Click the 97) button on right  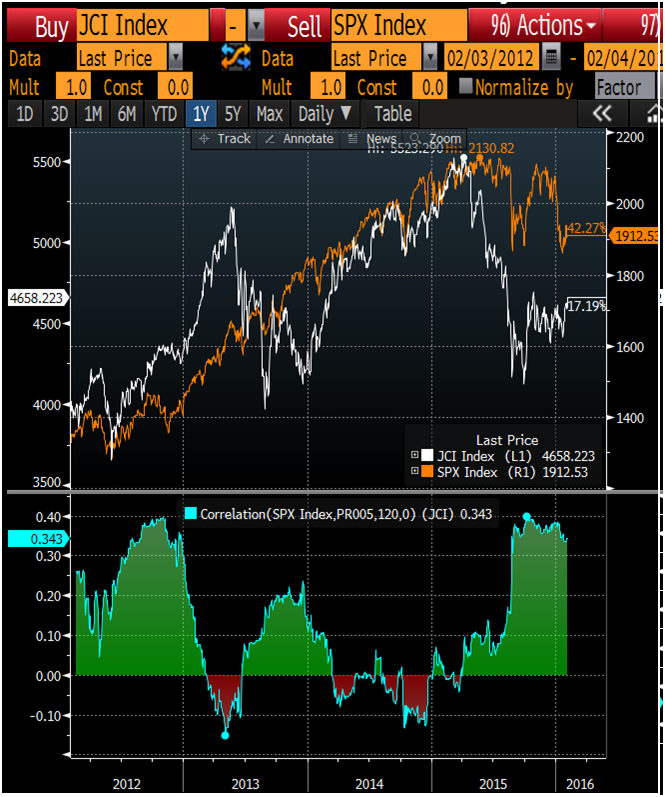[632, 25]
